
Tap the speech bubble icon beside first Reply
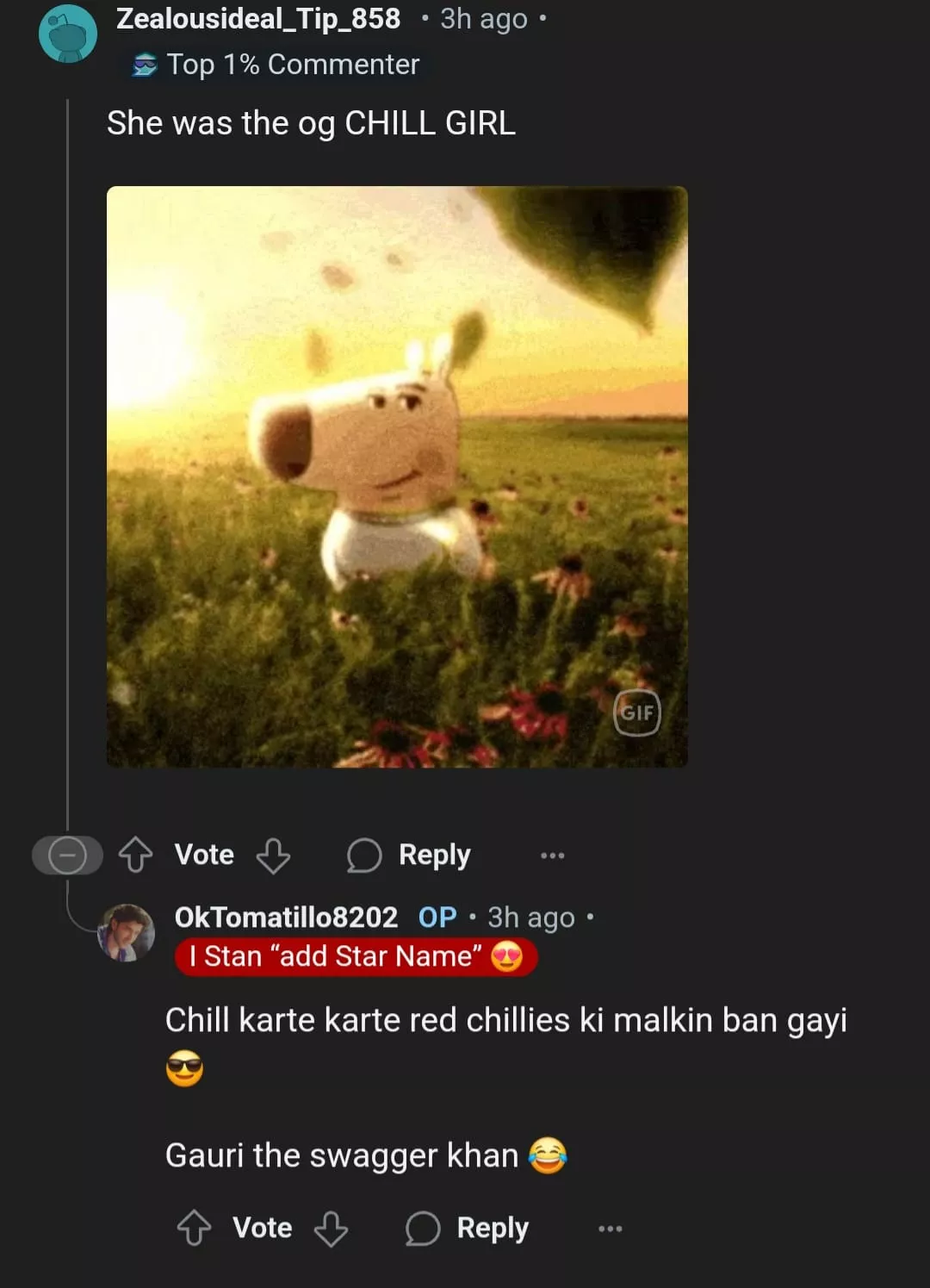coord(363,856)
